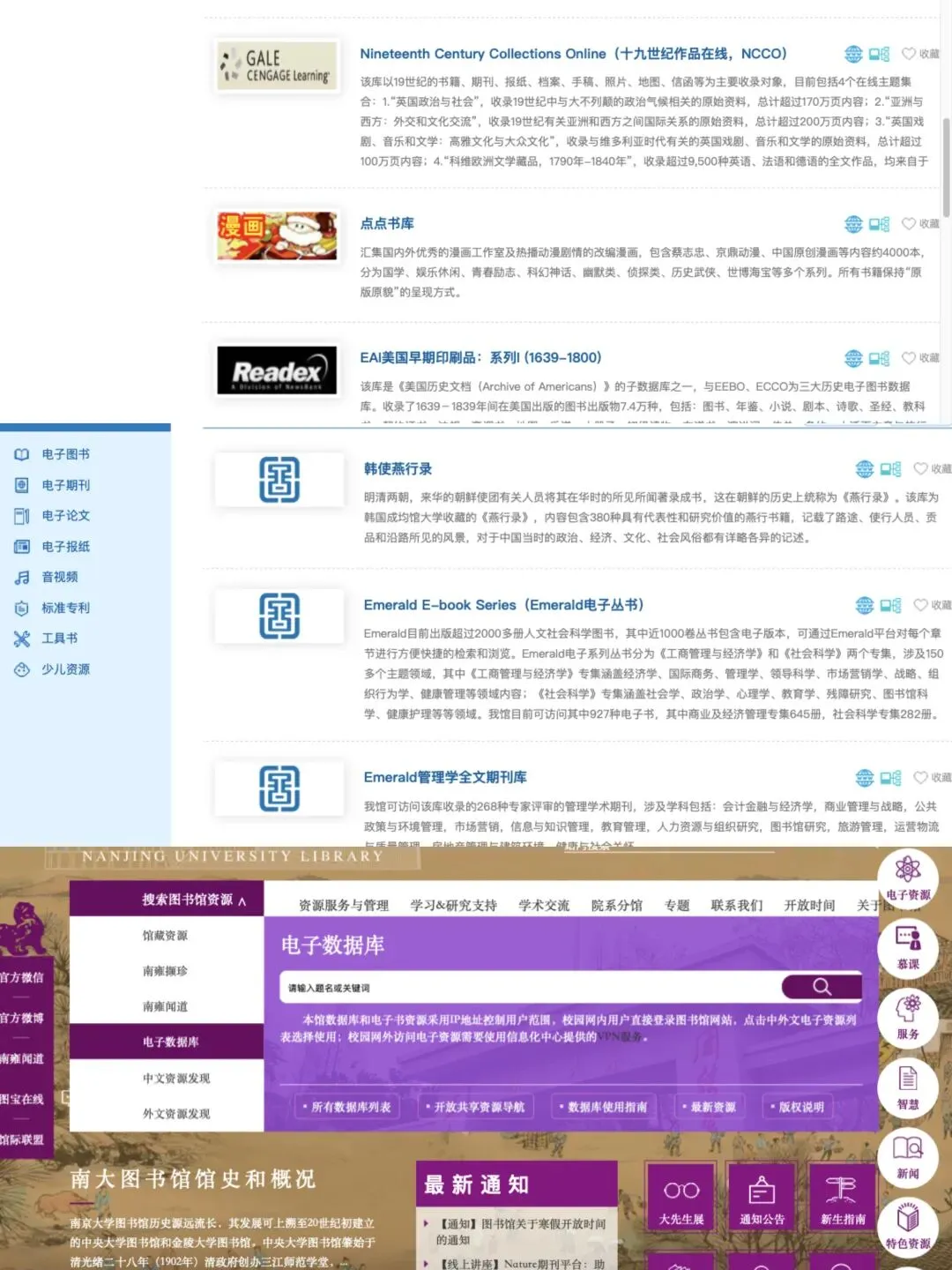Click the book-tree icon in the 点点书库 row

pos(879,224)
